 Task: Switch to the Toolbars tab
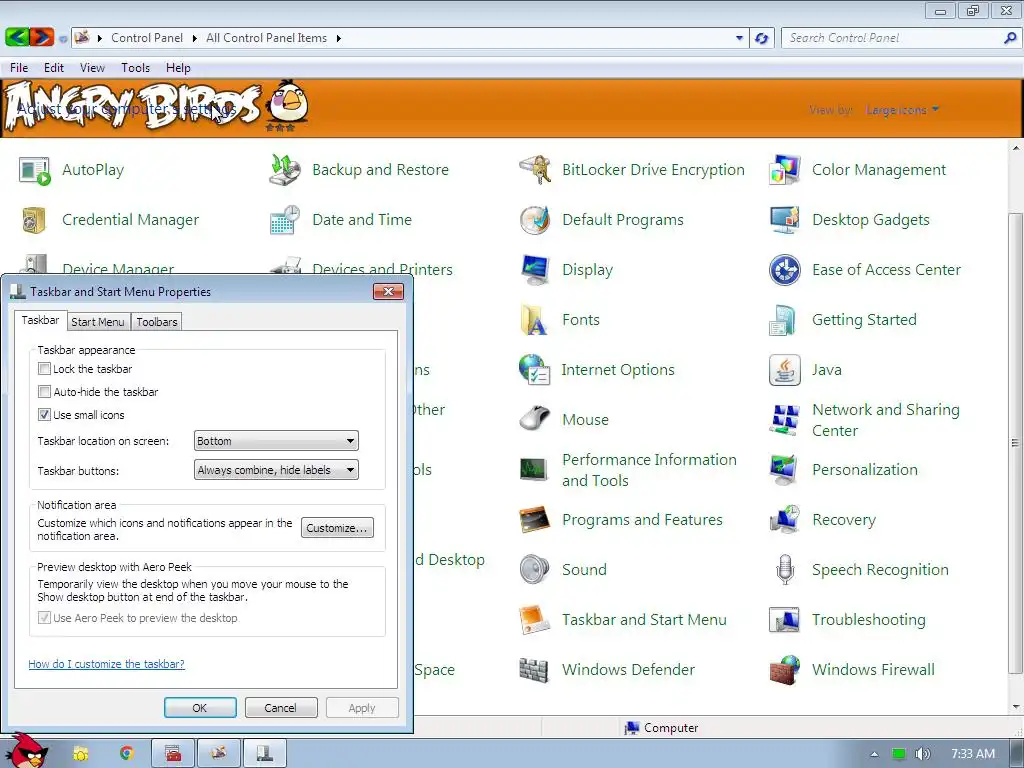tap(157, 322)
